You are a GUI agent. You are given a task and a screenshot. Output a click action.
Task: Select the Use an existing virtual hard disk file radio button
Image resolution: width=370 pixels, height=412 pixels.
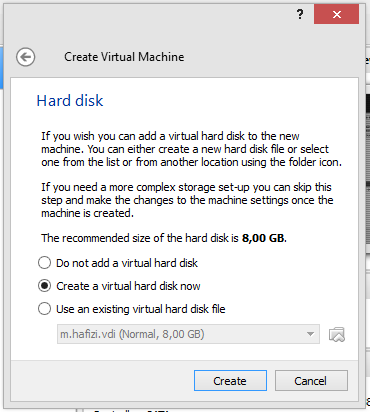[x=44, y=309]
